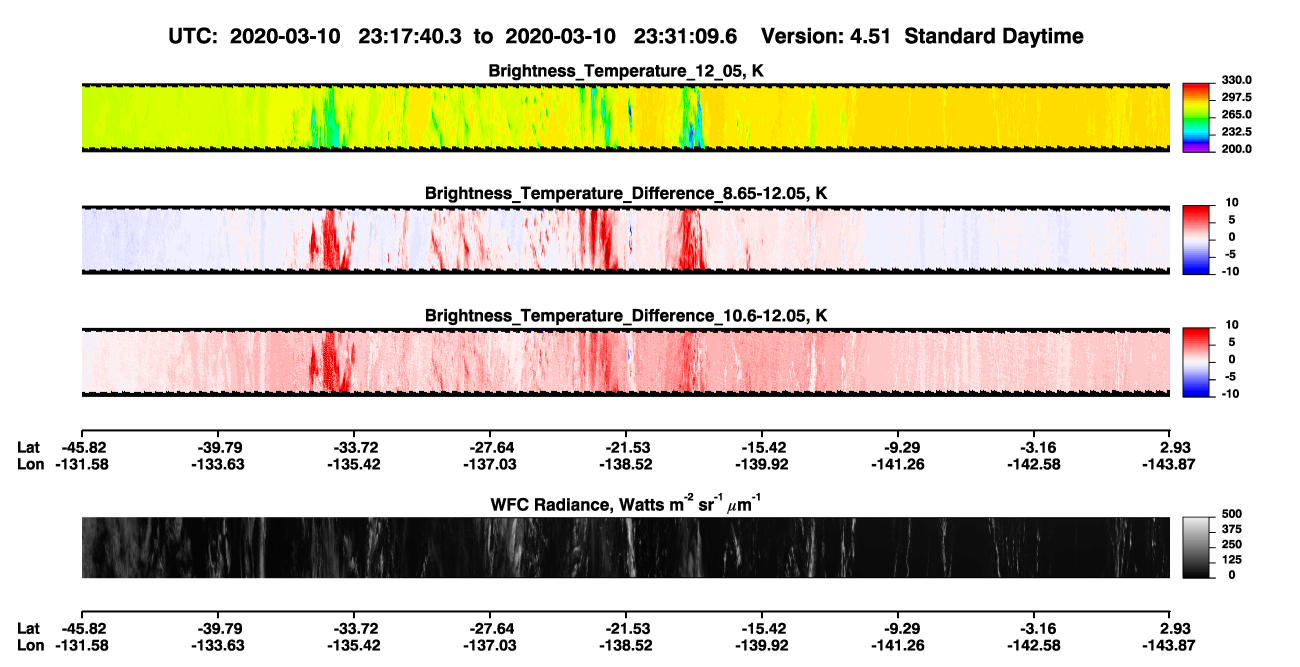Viewport: 1300px width, 667px height.
Task: Click longitude '-138.52' below the WFC Radiance panel
Action: (x=626, y=645)
